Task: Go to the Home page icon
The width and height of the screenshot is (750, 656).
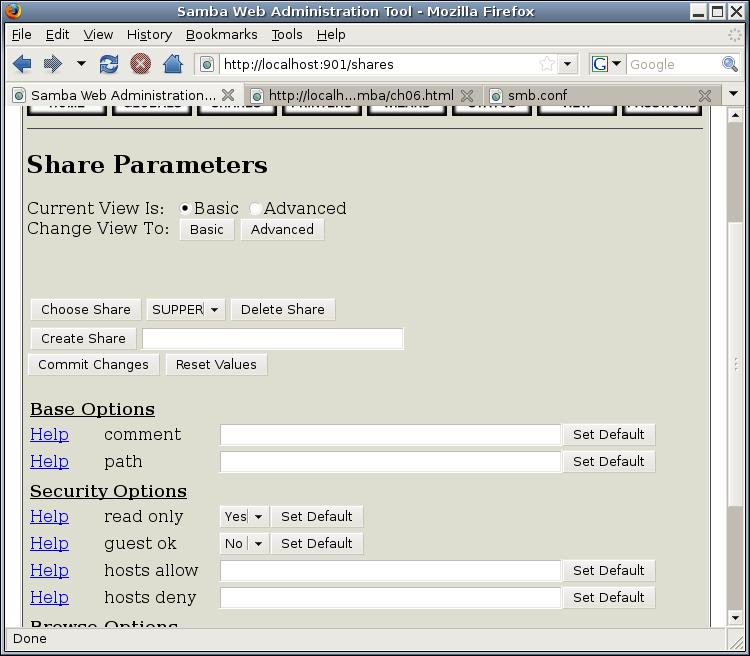Action: click(172, 64)
